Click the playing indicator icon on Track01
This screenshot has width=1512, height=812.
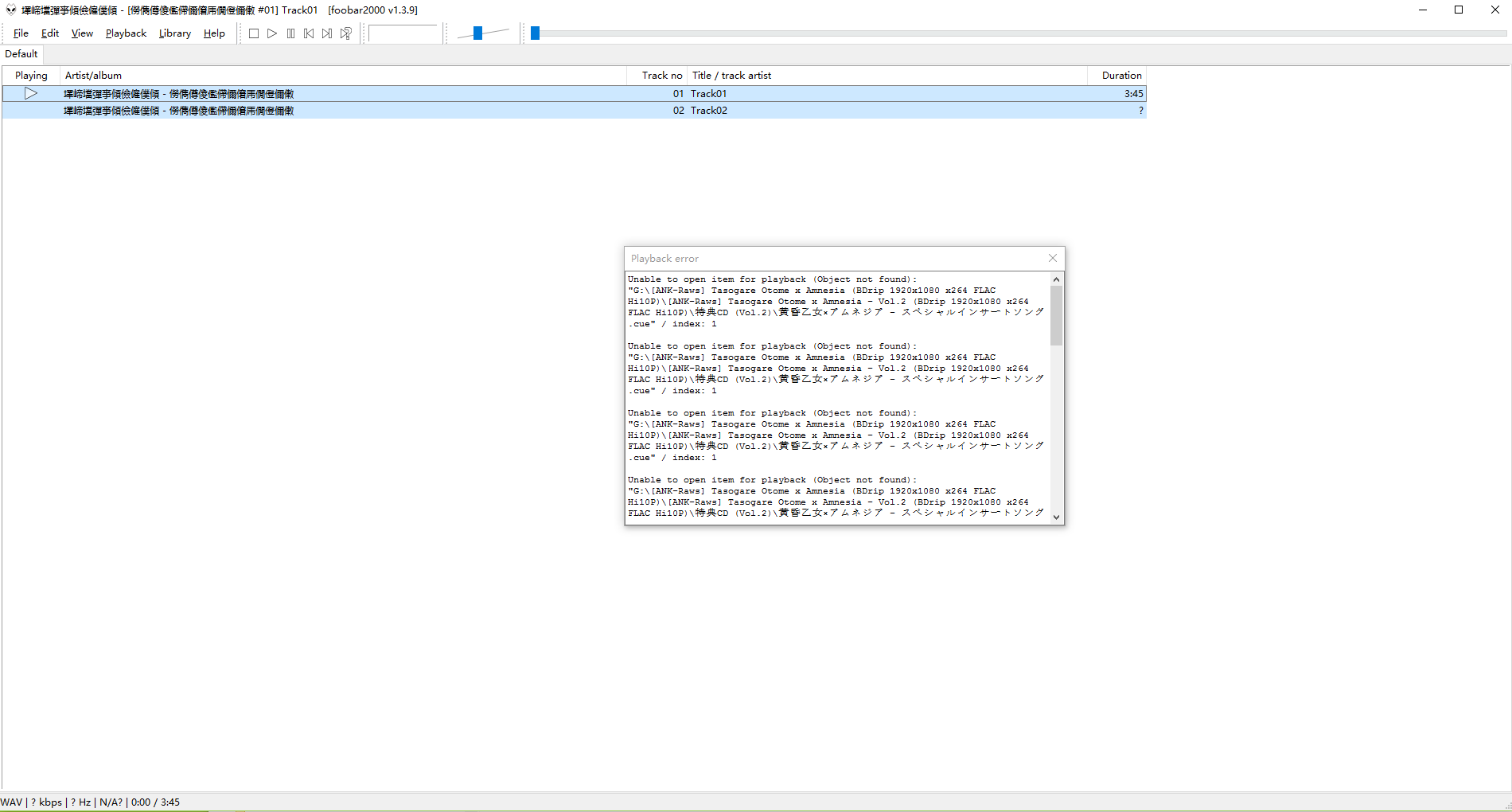click(x=31, y=94)
